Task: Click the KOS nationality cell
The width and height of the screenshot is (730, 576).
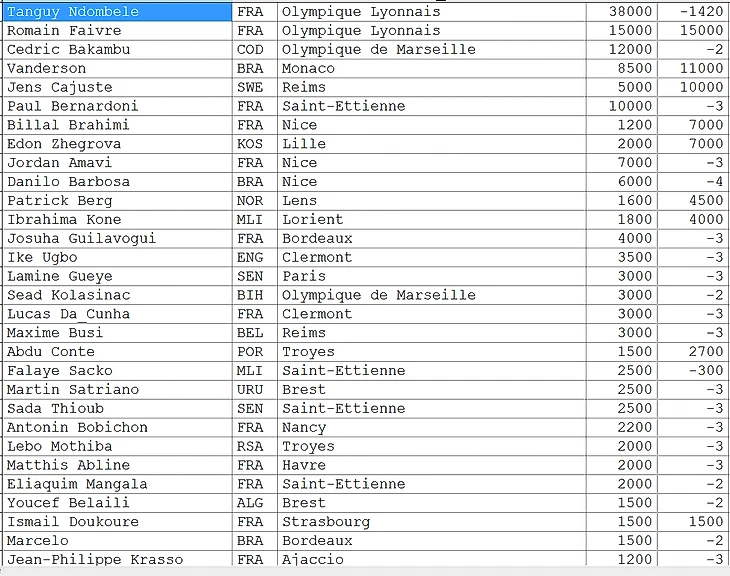Action: point(255,144)
